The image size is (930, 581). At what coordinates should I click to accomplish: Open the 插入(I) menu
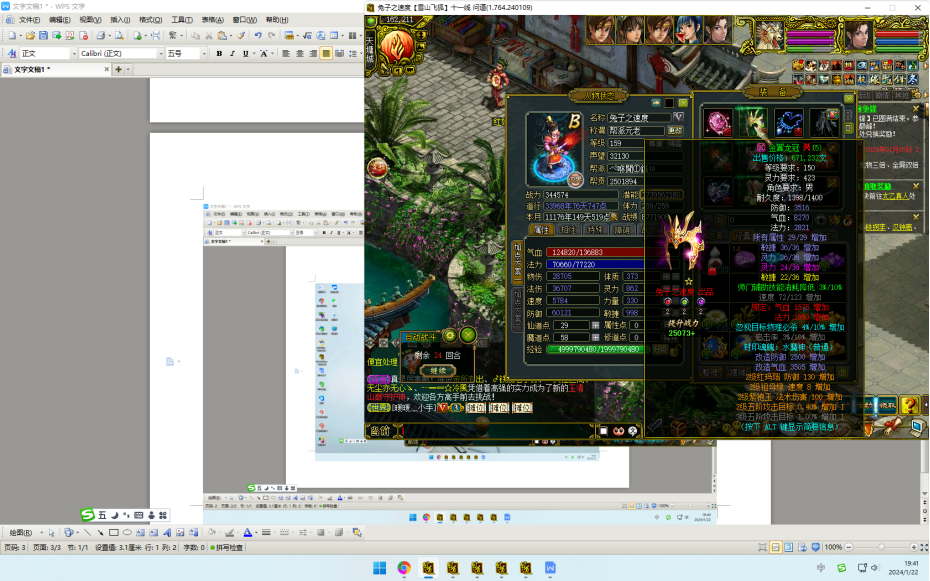[120, 20]
